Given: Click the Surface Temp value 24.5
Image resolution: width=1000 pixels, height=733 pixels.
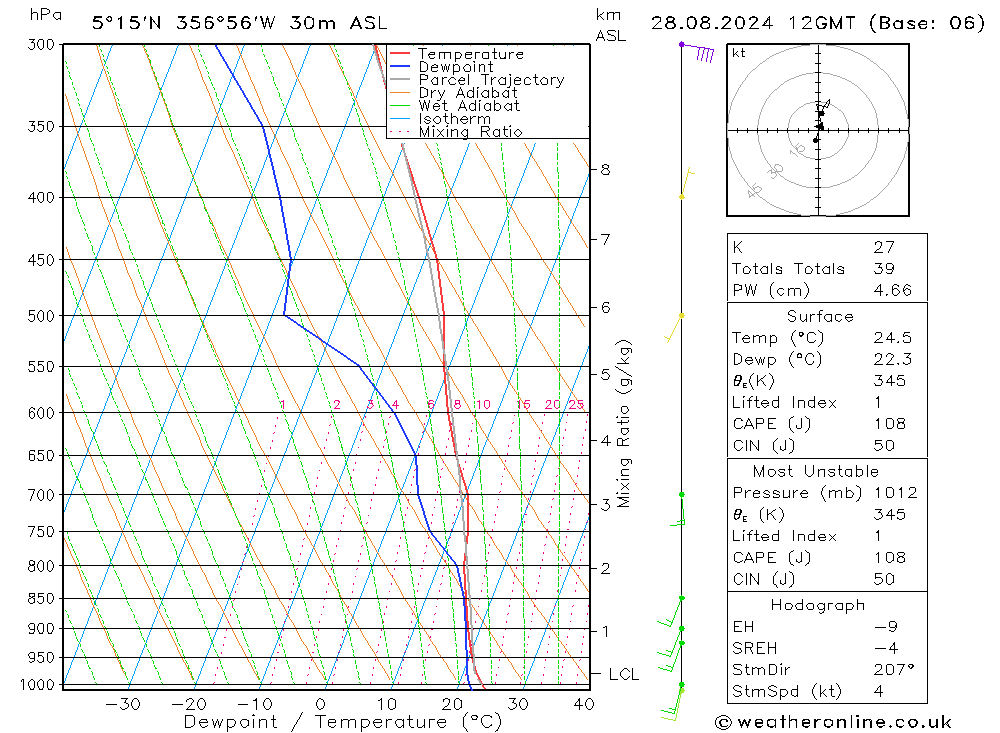Looking at the screenshot, I should (893, 337).
